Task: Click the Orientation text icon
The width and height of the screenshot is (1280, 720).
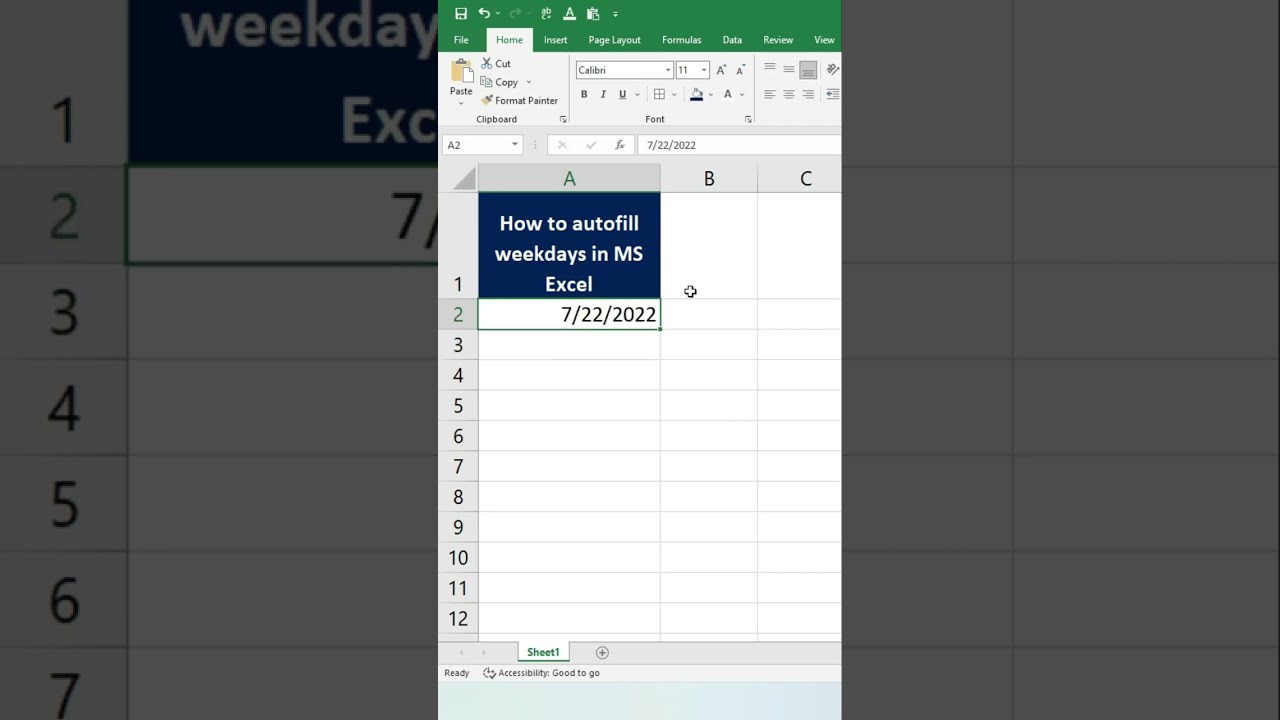Action: (x=832, y=69)
